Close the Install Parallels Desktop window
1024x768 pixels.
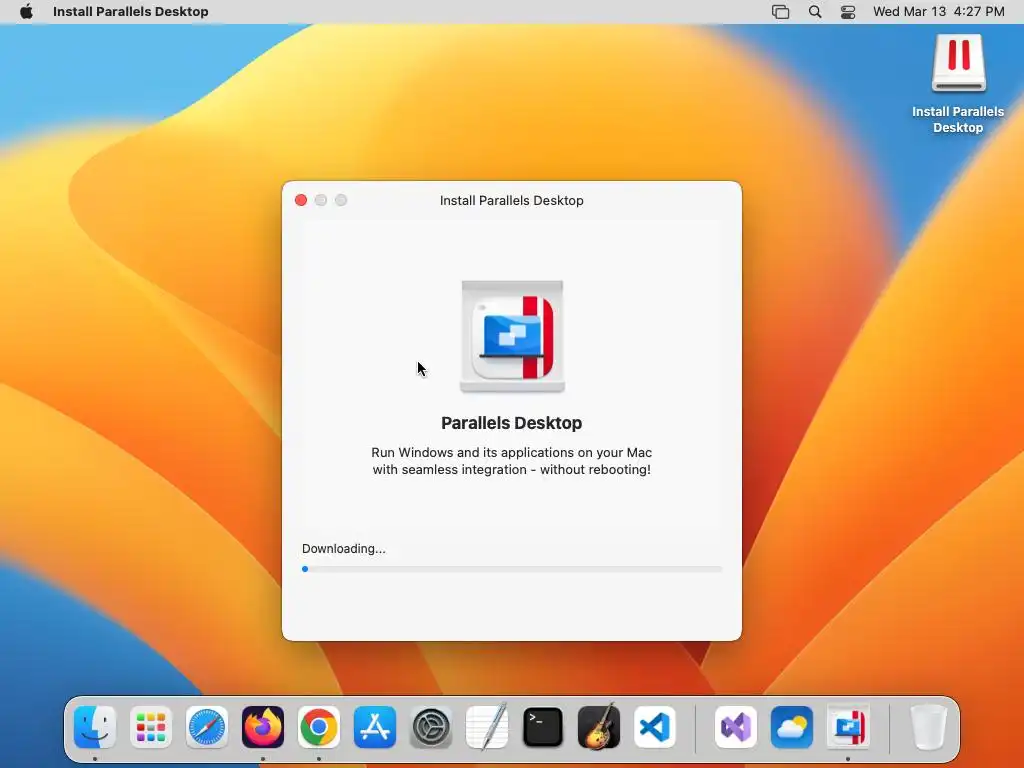(301, 200)
